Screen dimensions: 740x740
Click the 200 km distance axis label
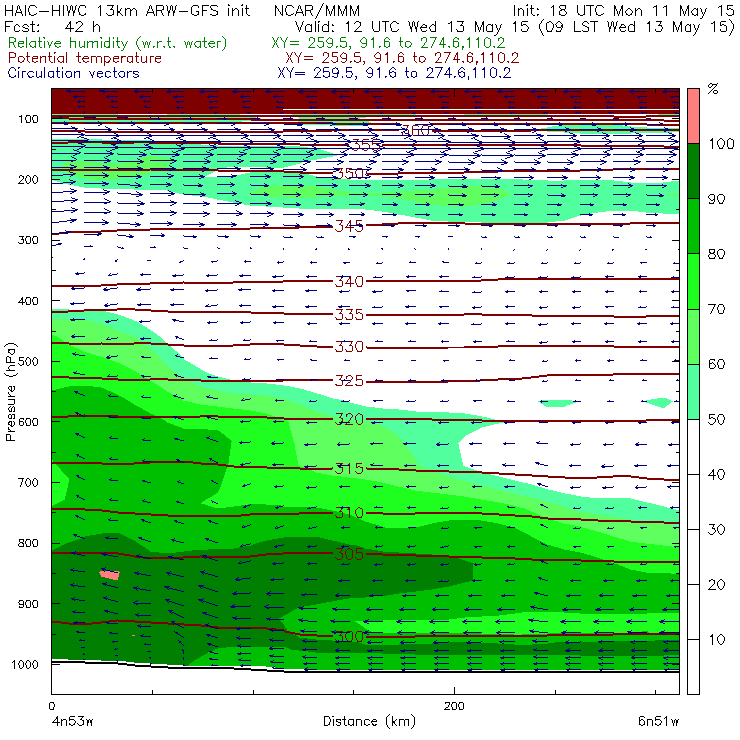[454, 706]
